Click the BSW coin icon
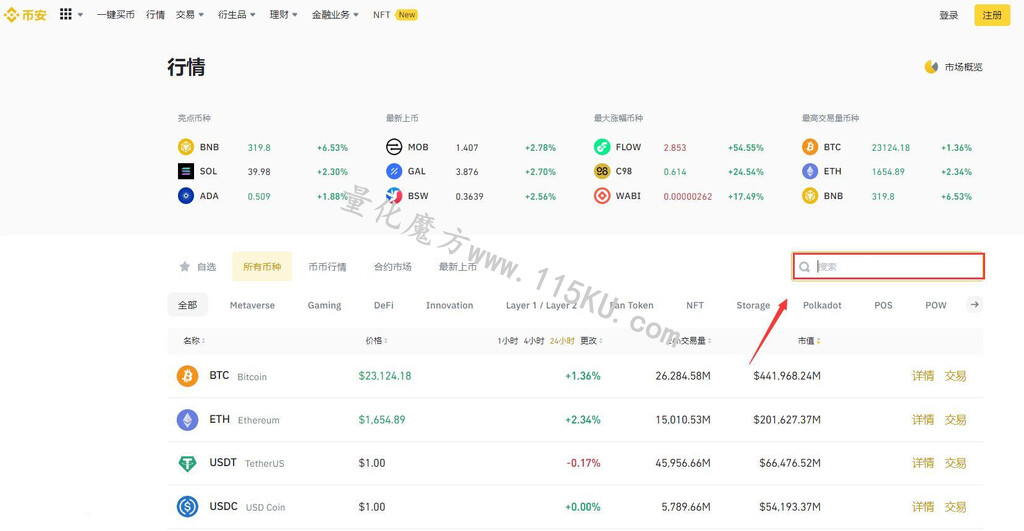This screenshot has width=1024, height=531. 394,195
